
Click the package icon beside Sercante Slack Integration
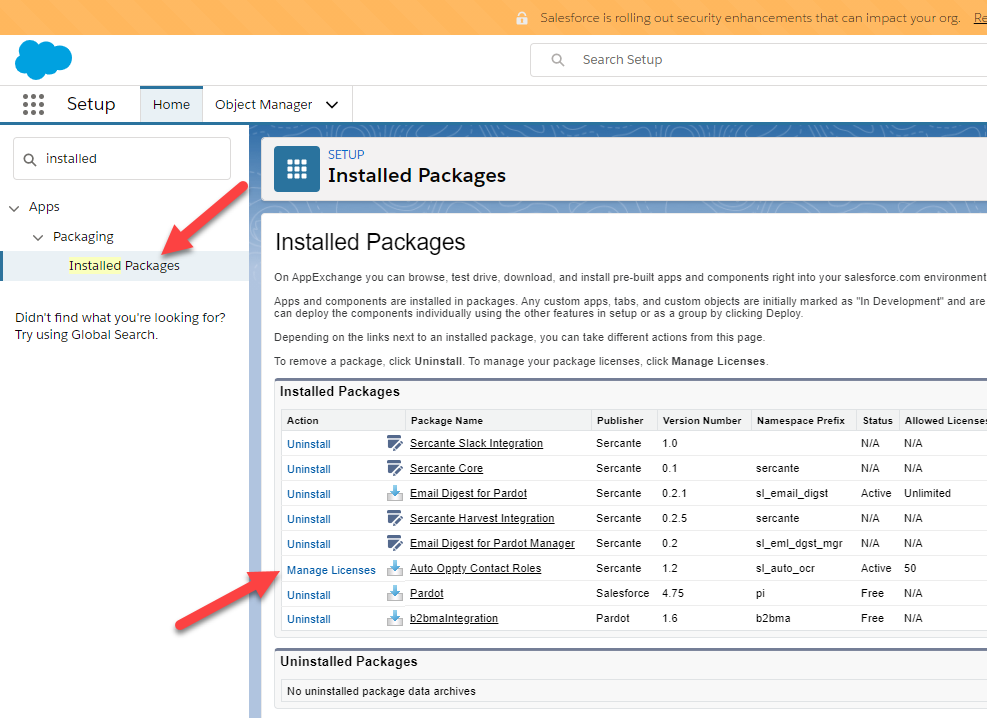tap(395, 444)
